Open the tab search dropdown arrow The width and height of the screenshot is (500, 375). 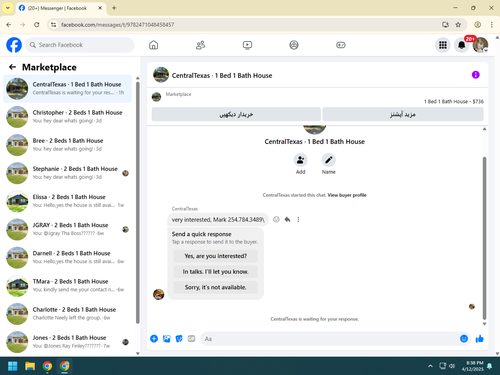(8, 8)
